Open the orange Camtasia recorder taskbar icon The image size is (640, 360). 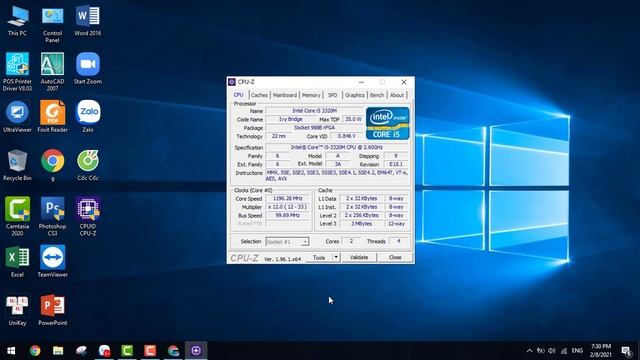coord(150,351)
